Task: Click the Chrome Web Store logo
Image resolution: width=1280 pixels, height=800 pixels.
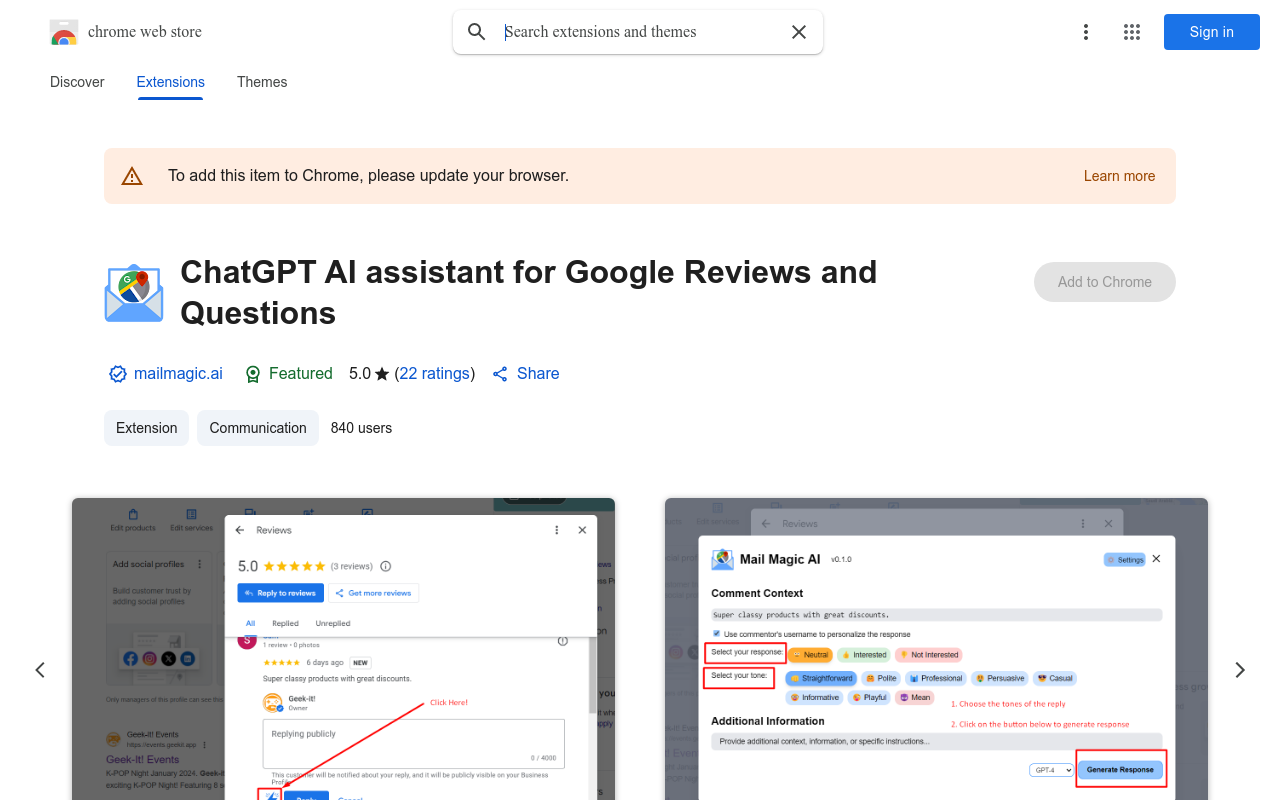Action: [64, 32]
